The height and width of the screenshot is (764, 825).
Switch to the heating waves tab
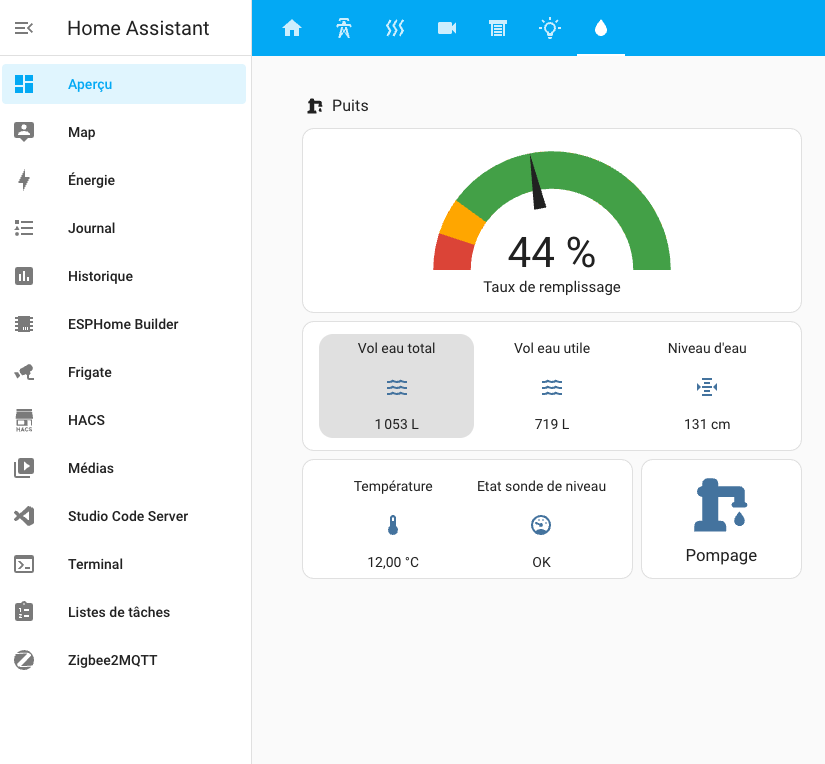pos(395,28)
